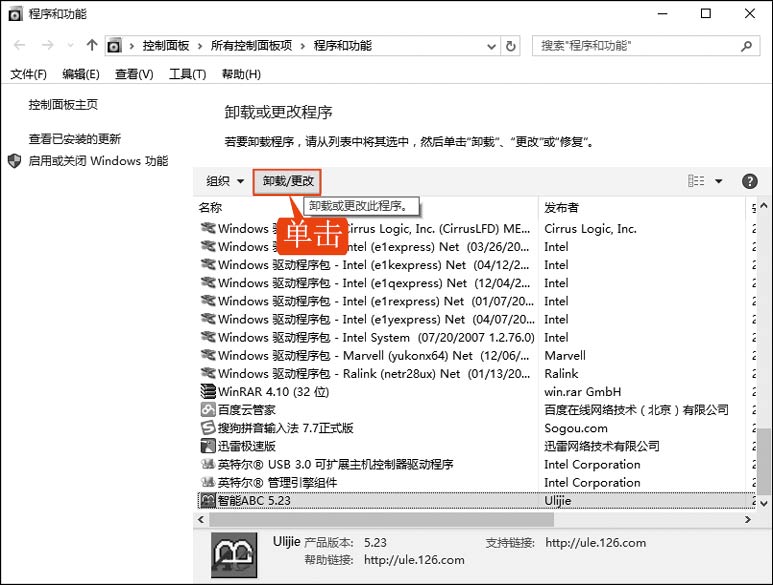Screen dimensions: 773x585
Task: Select 控制面板 breadcrumb
Action: 166,46
